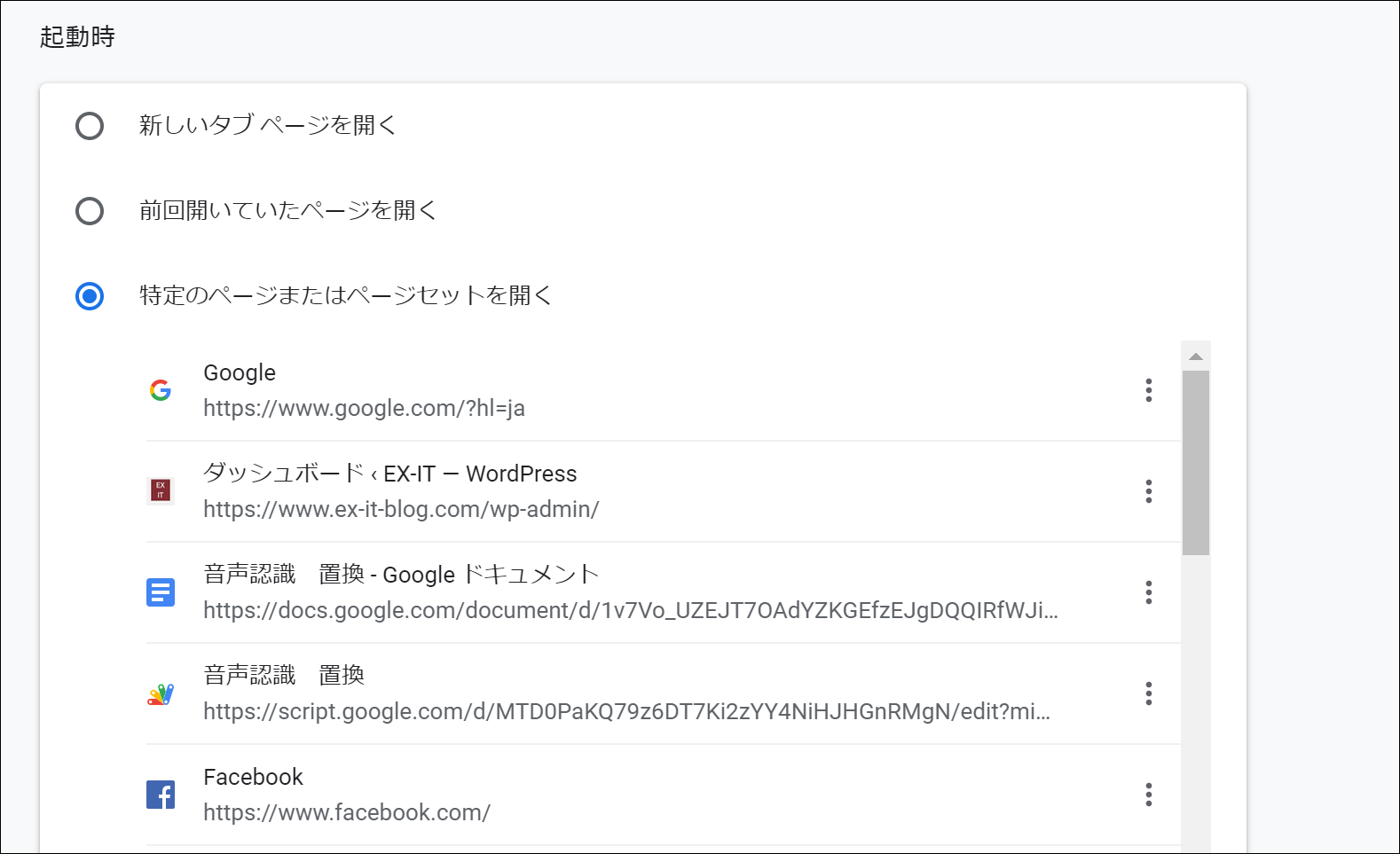
Task: Click "ダッシュボード ‹ EX-IT — WordPress" title
Action: 390,474
